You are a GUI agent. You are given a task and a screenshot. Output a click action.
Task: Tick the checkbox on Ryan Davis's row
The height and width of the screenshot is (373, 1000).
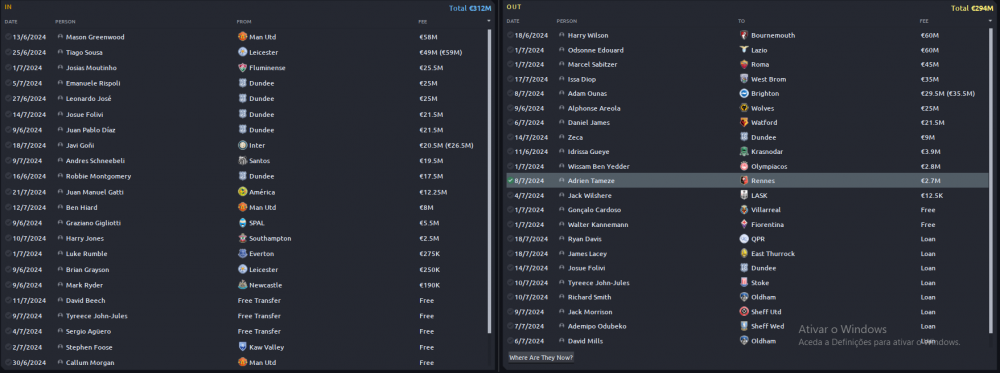pos(510,239)
